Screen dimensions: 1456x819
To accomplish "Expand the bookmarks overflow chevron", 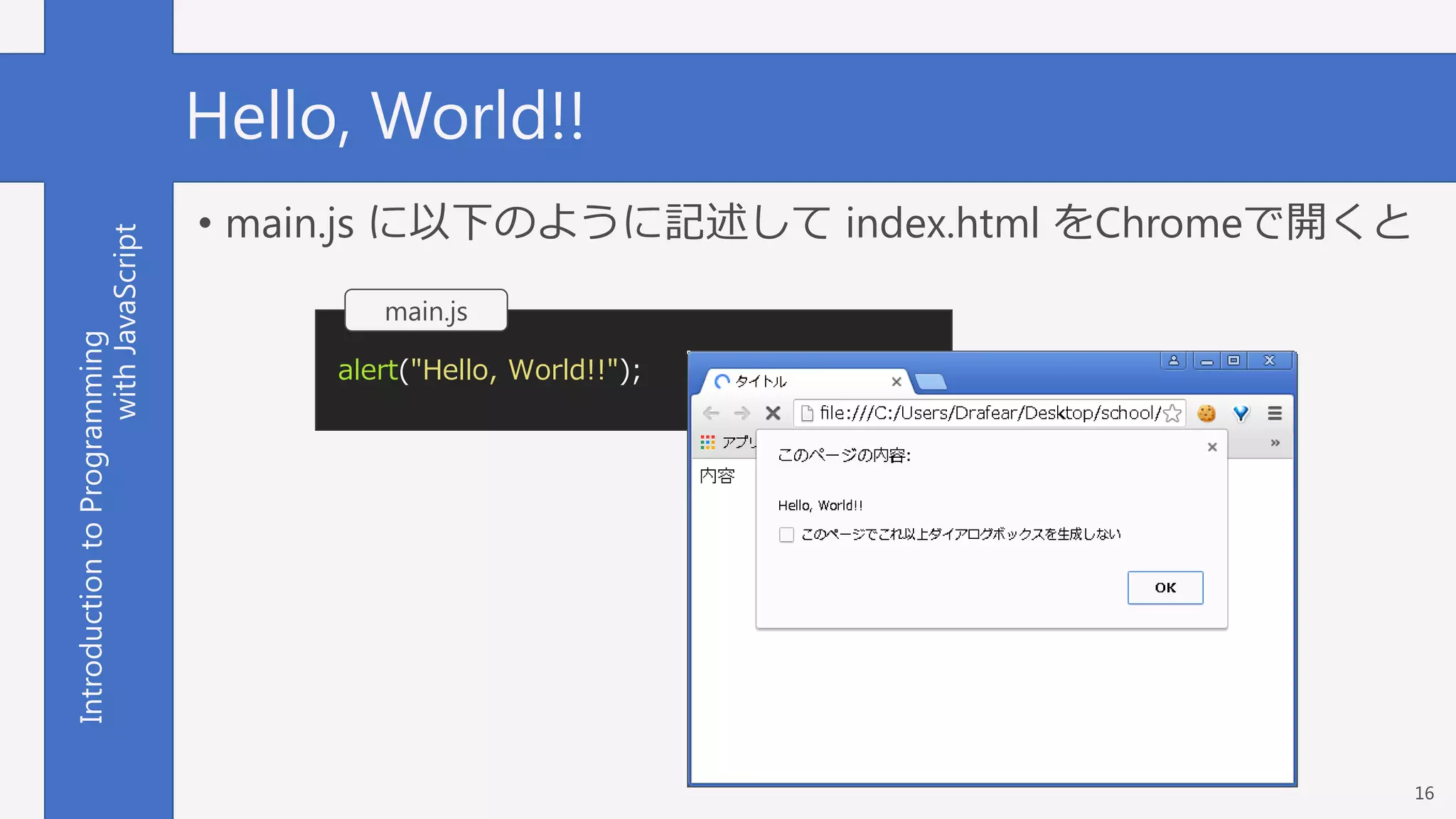I will tap(1275, 443).
